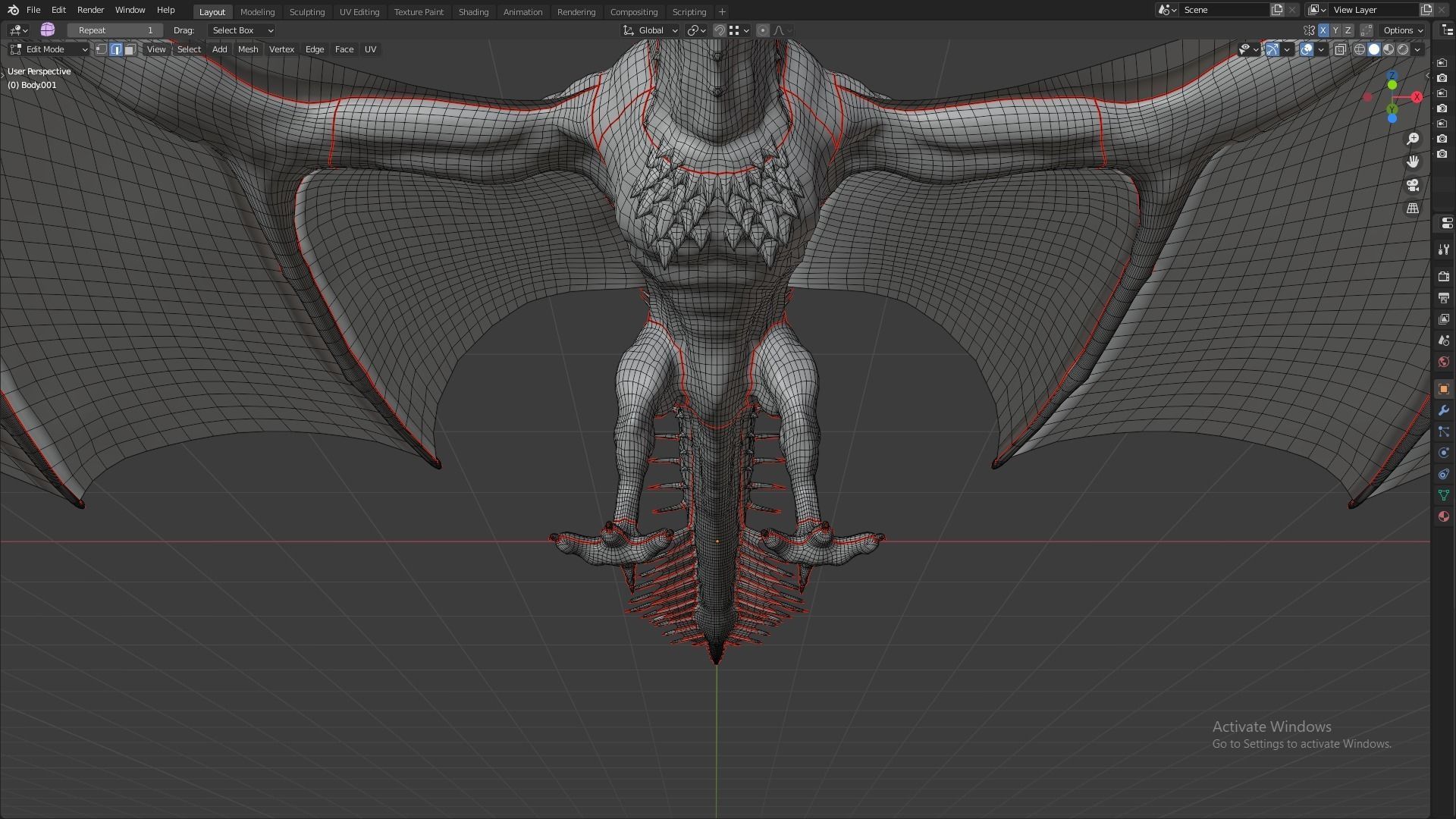Open the Modifier properties wrench tab
The height and width of the screenshot is (819, 1456).
[1444, 410]
